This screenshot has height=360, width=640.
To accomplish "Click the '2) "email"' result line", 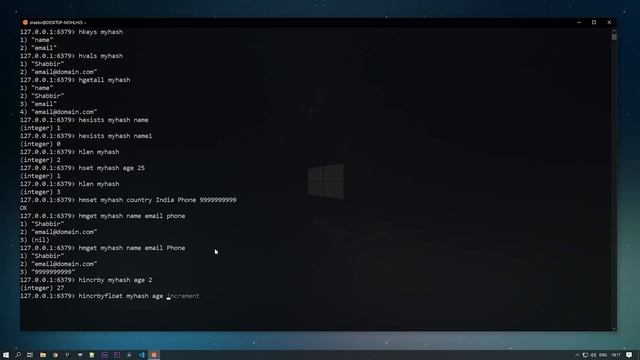I will (38, 48).
